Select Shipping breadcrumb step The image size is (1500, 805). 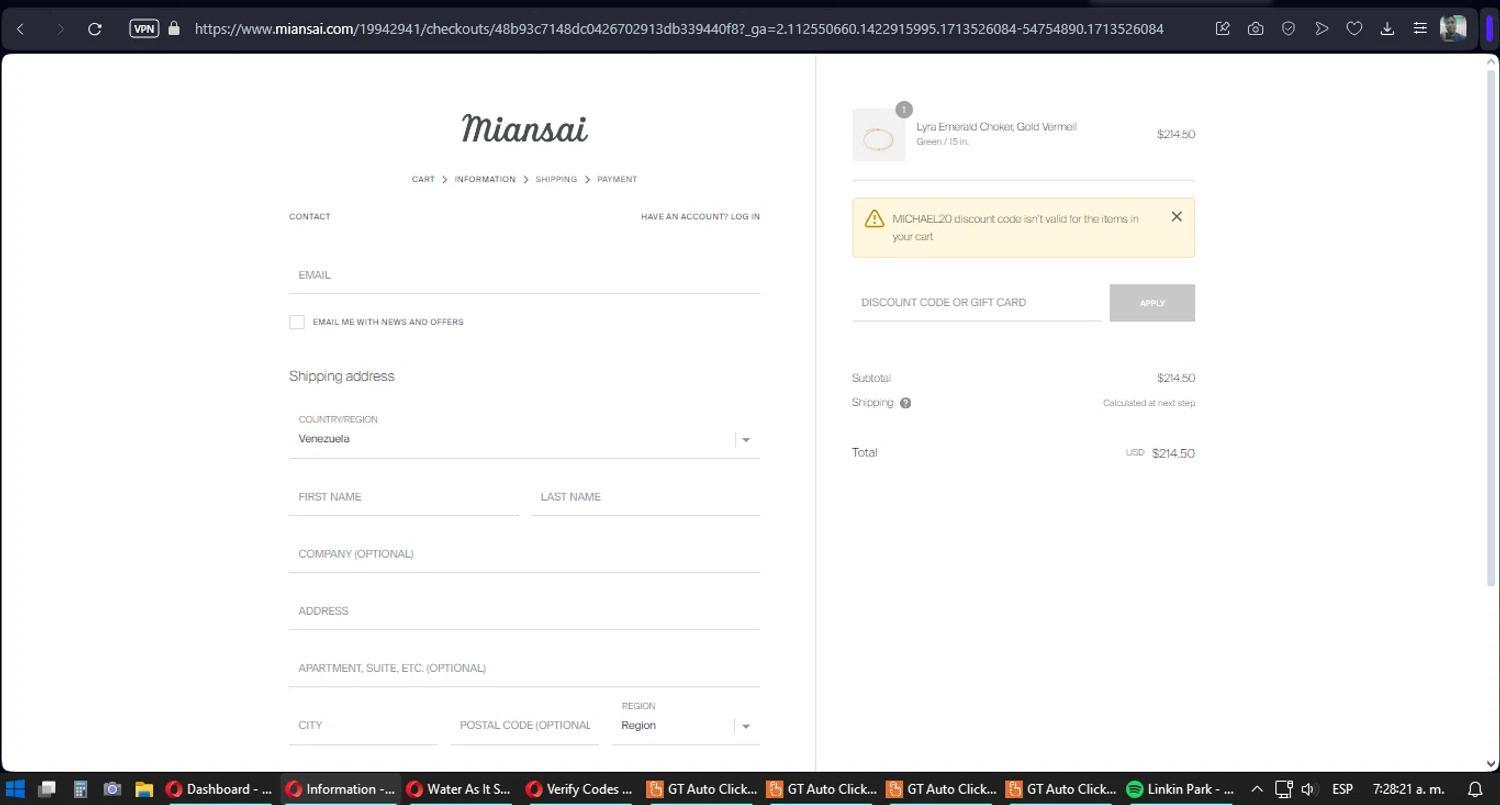coord(556,180)
